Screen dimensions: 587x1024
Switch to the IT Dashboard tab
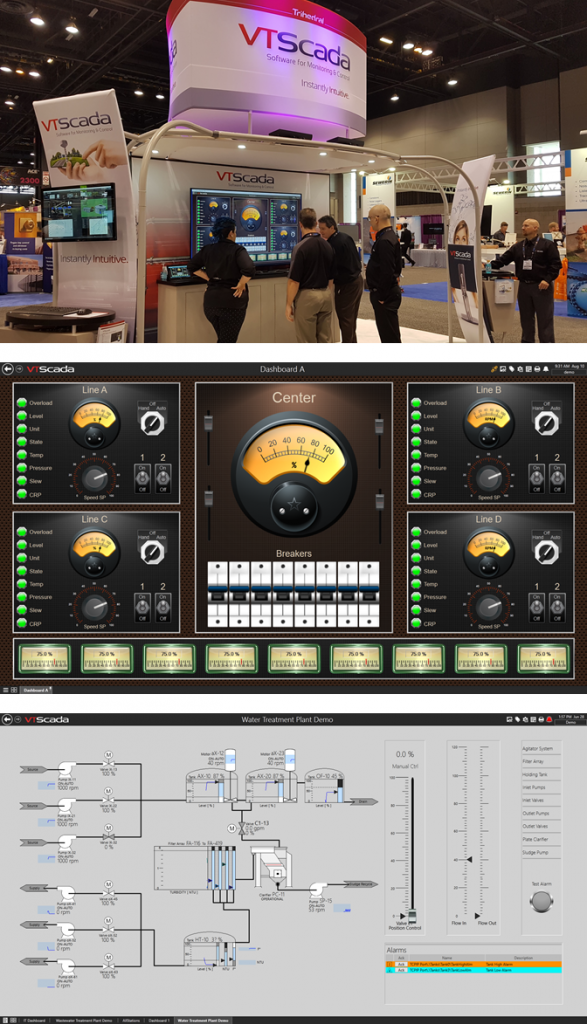click(35, 1020)
